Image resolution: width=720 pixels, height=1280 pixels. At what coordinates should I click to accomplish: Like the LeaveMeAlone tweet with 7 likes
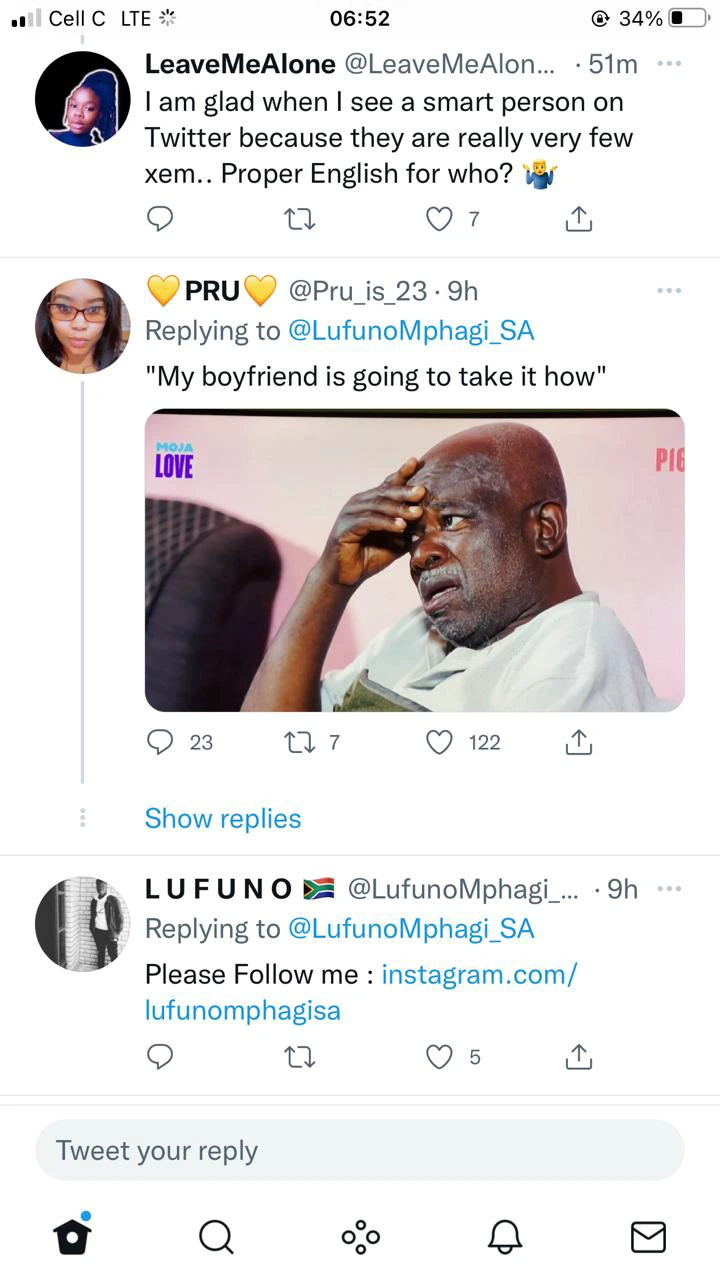(x=440, y=218)
